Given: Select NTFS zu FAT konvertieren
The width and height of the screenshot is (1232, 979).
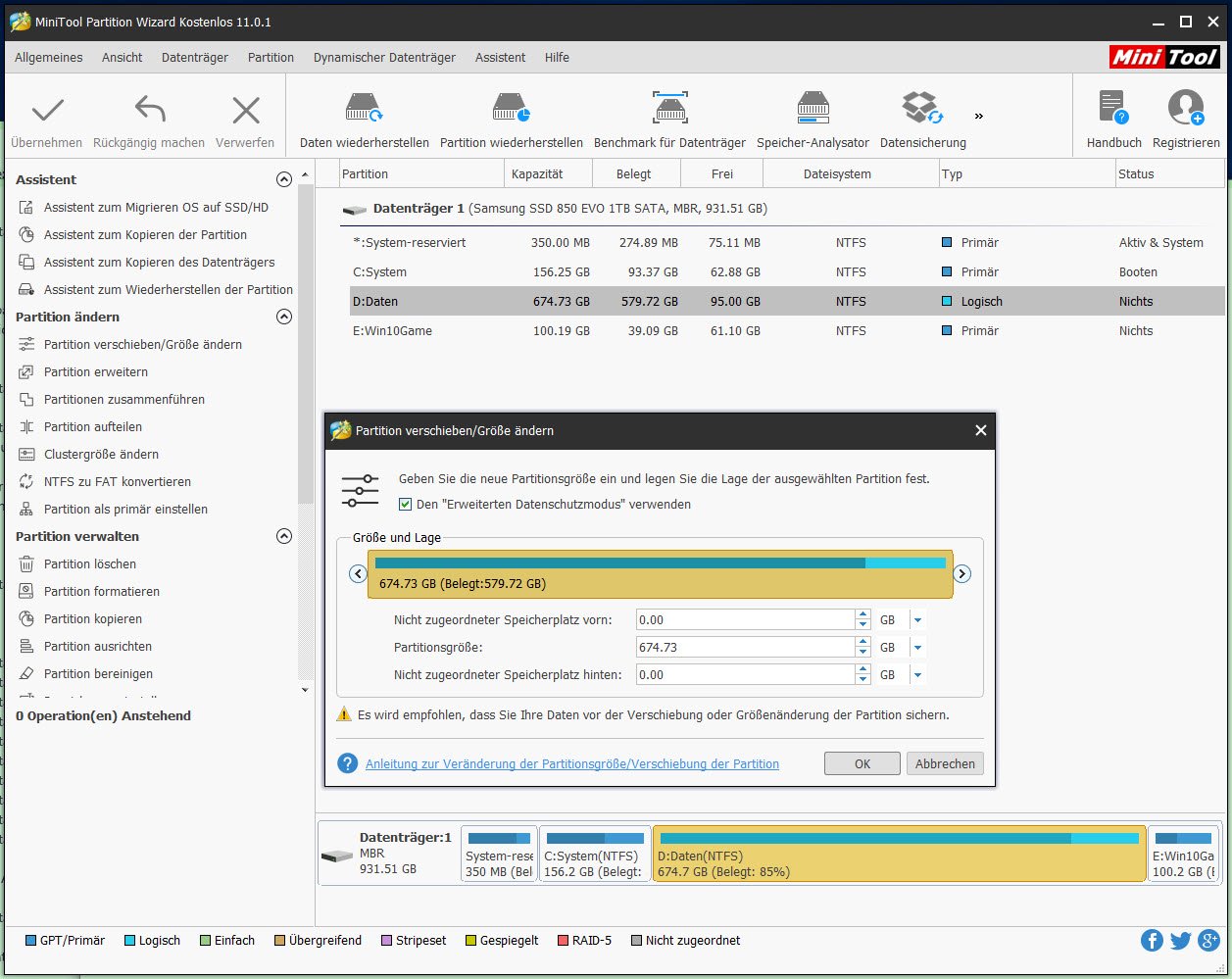Looking at the screenshot, I should click(x=118, y=481).
